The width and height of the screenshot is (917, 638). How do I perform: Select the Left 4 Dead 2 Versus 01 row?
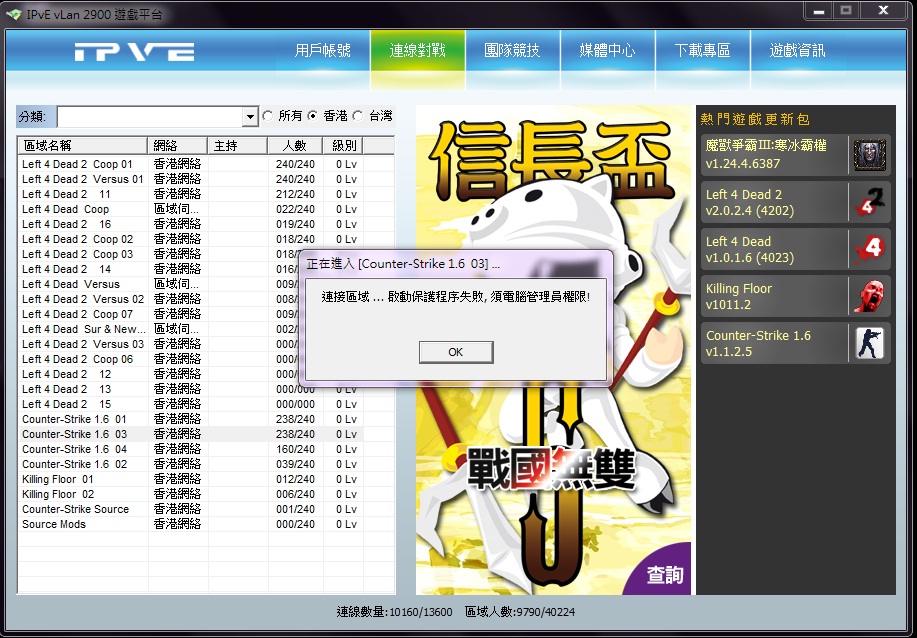191,179
